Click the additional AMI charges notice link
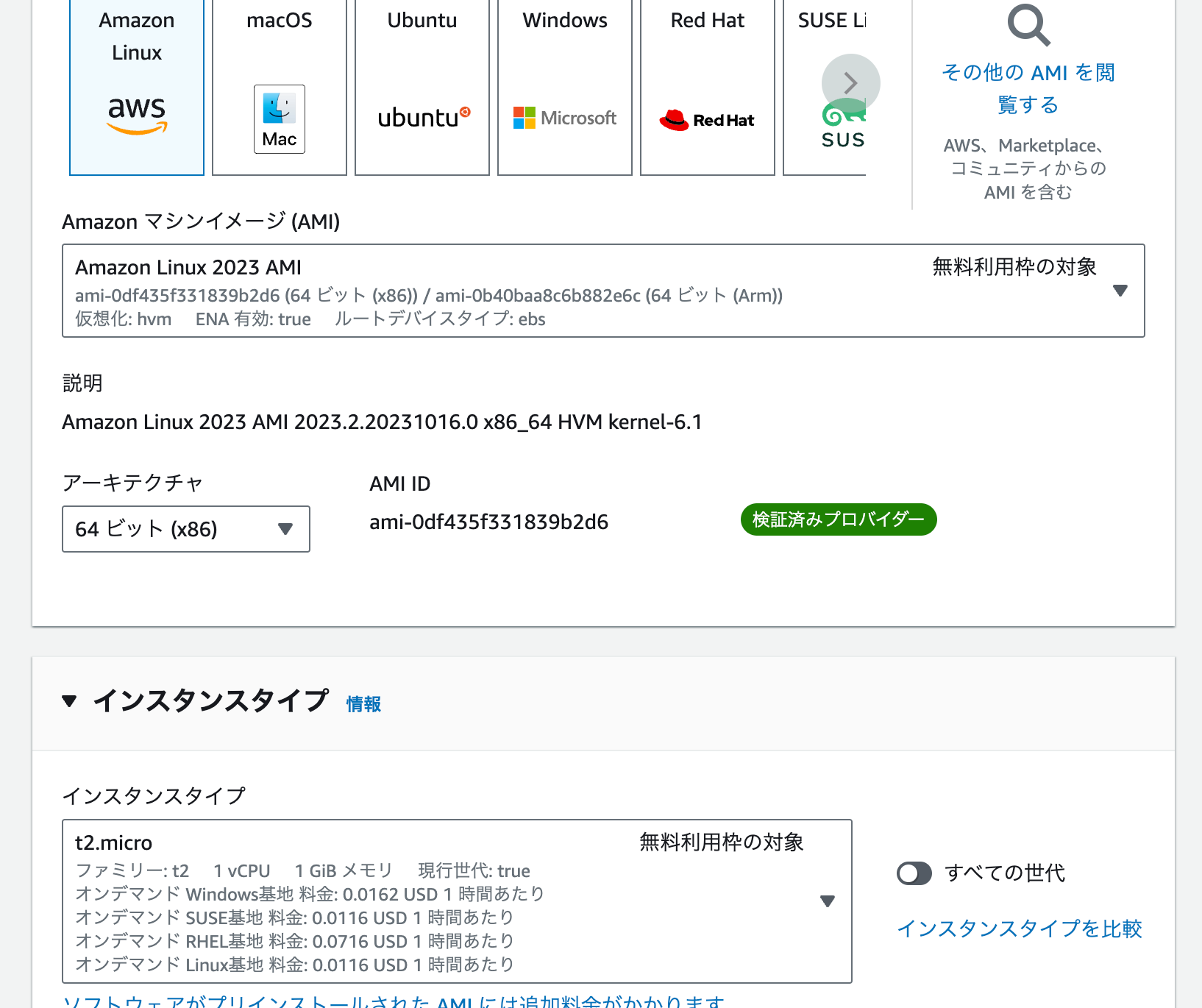 point(394,1001)
